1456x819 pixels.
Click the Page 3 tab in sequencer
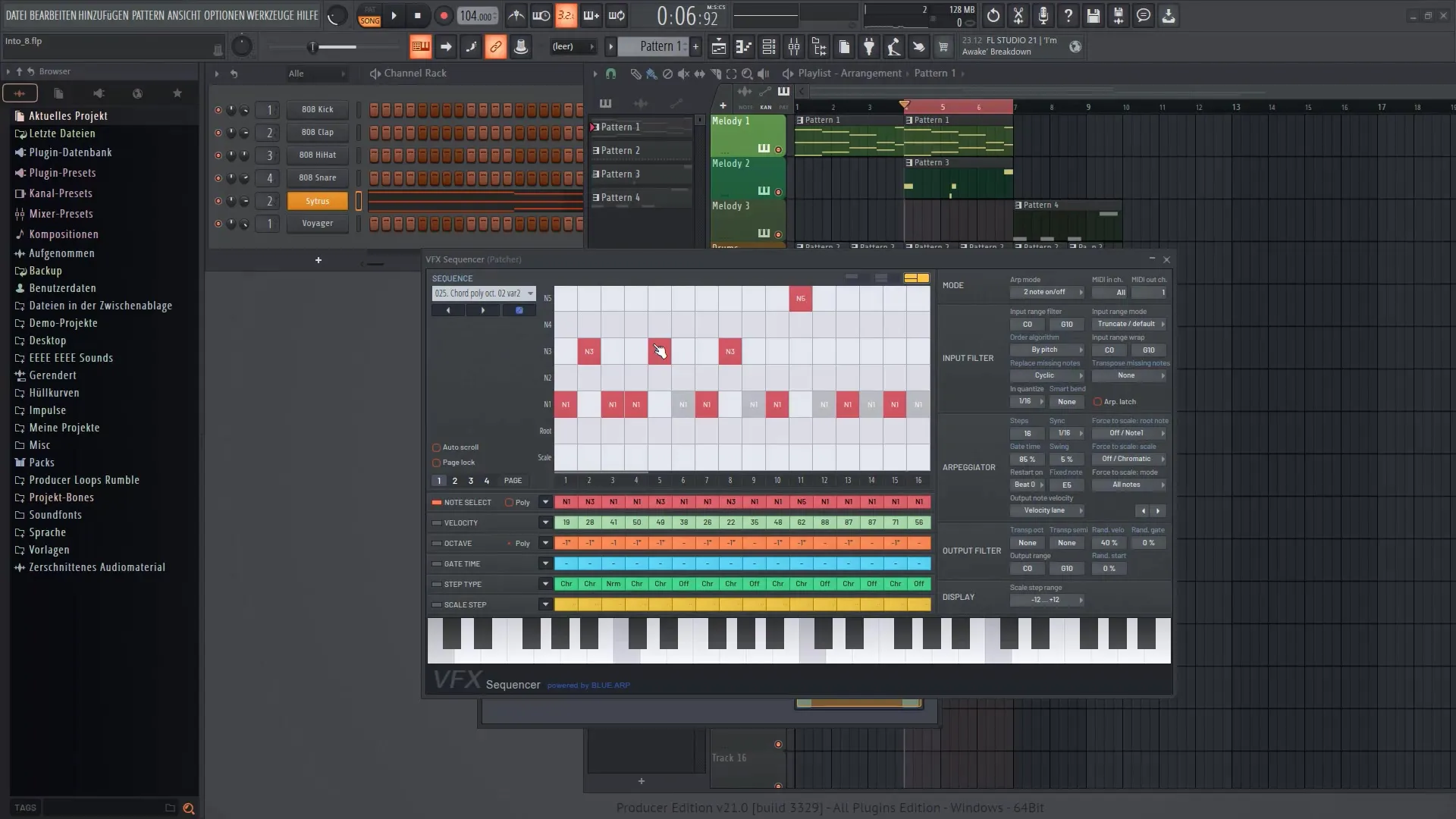pos(470,481)
